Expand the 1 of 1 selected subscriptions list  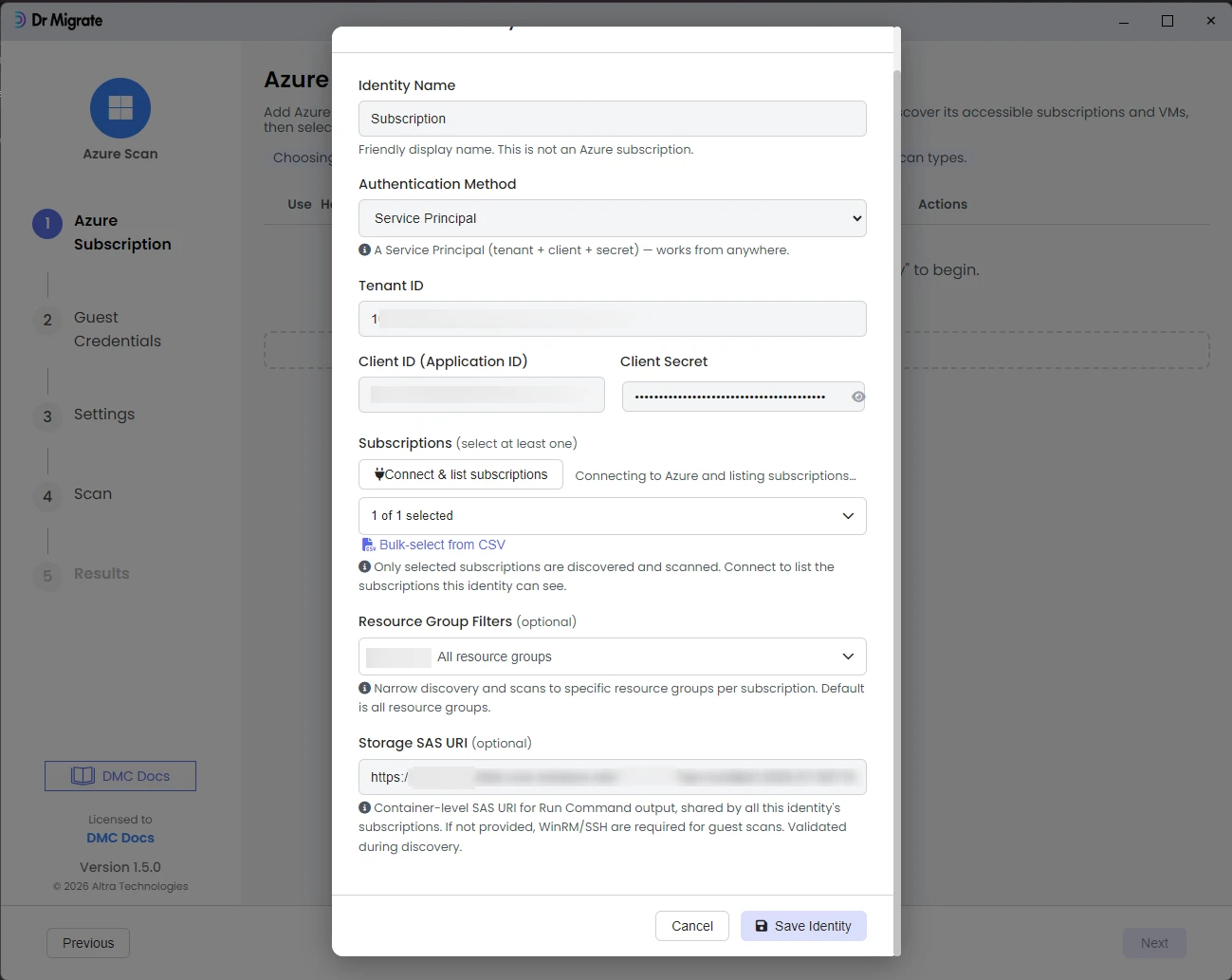click(613, 516)
